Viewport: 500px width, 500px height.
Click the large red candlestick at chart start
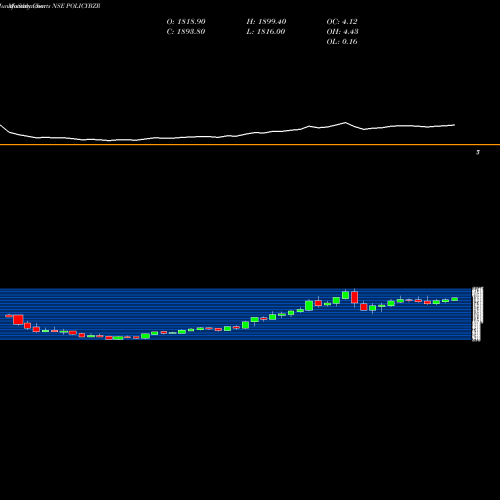[x=18, y=319]
